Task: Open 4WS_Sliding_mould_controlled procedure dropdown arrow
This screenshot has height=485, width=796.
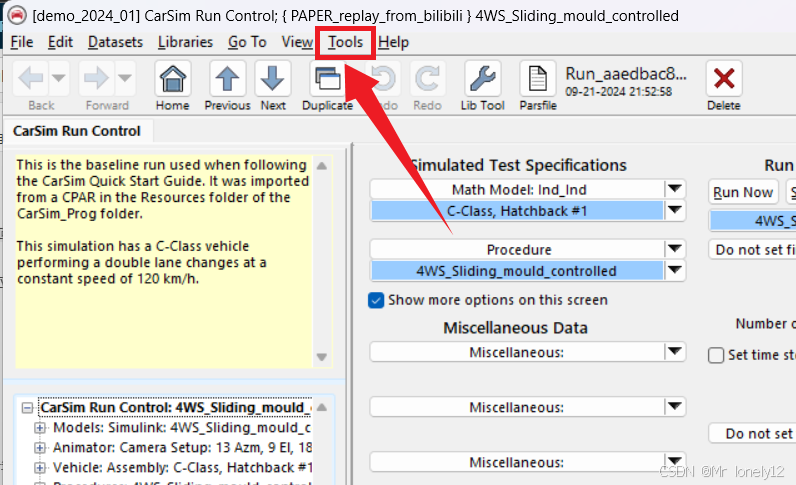Action: 675,270
